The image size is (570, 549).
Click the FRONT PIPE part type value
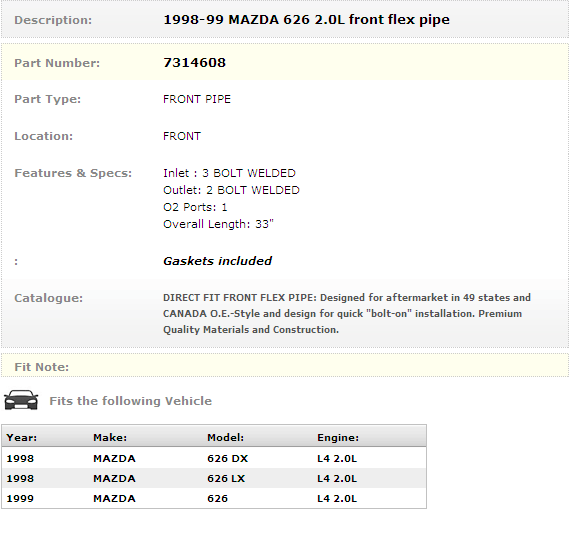[x=197, y=99]
